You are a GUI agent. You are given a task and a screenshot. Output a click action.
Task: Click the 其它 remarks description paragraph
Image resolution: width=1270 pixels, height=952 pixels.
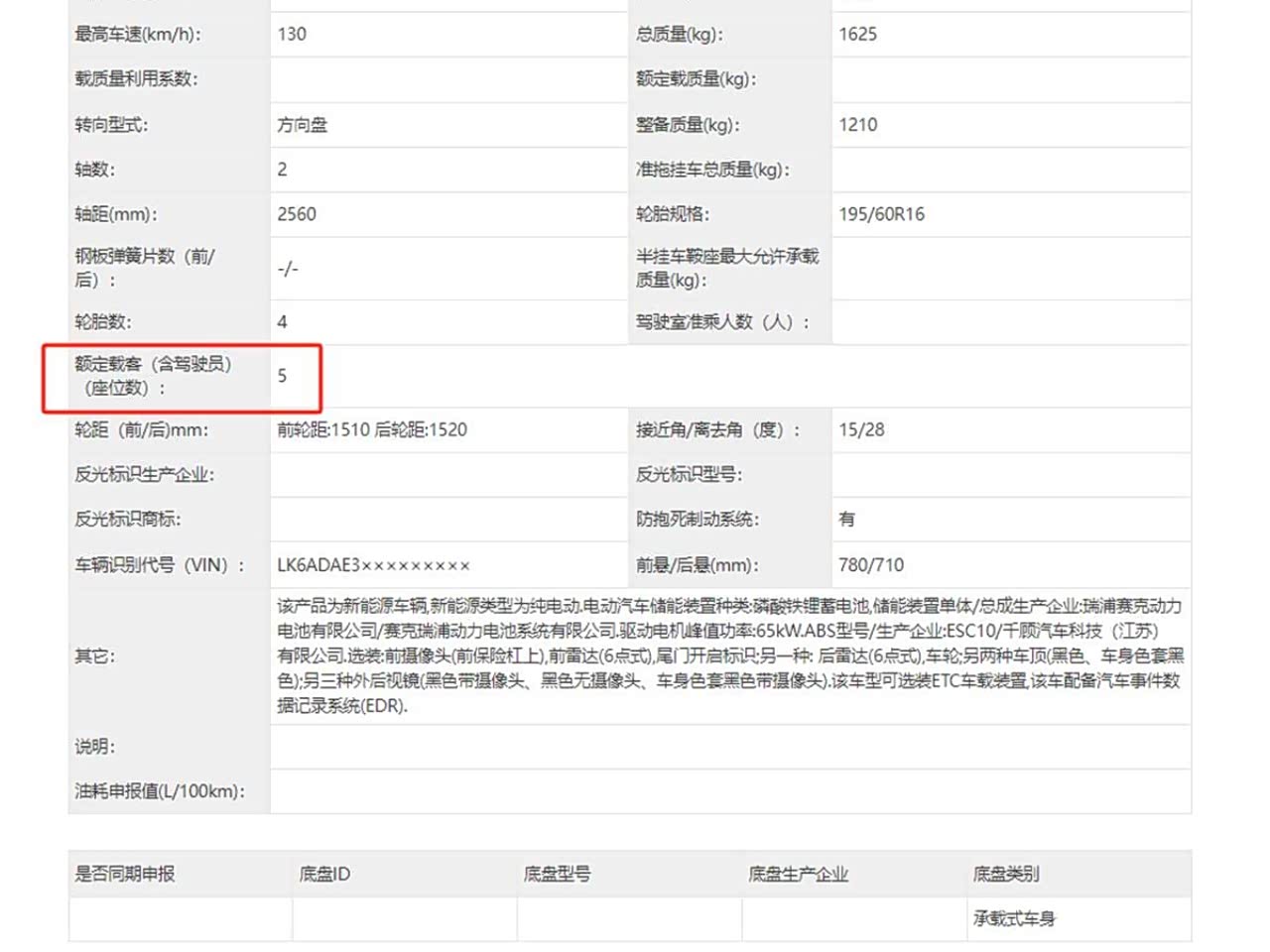728,655
